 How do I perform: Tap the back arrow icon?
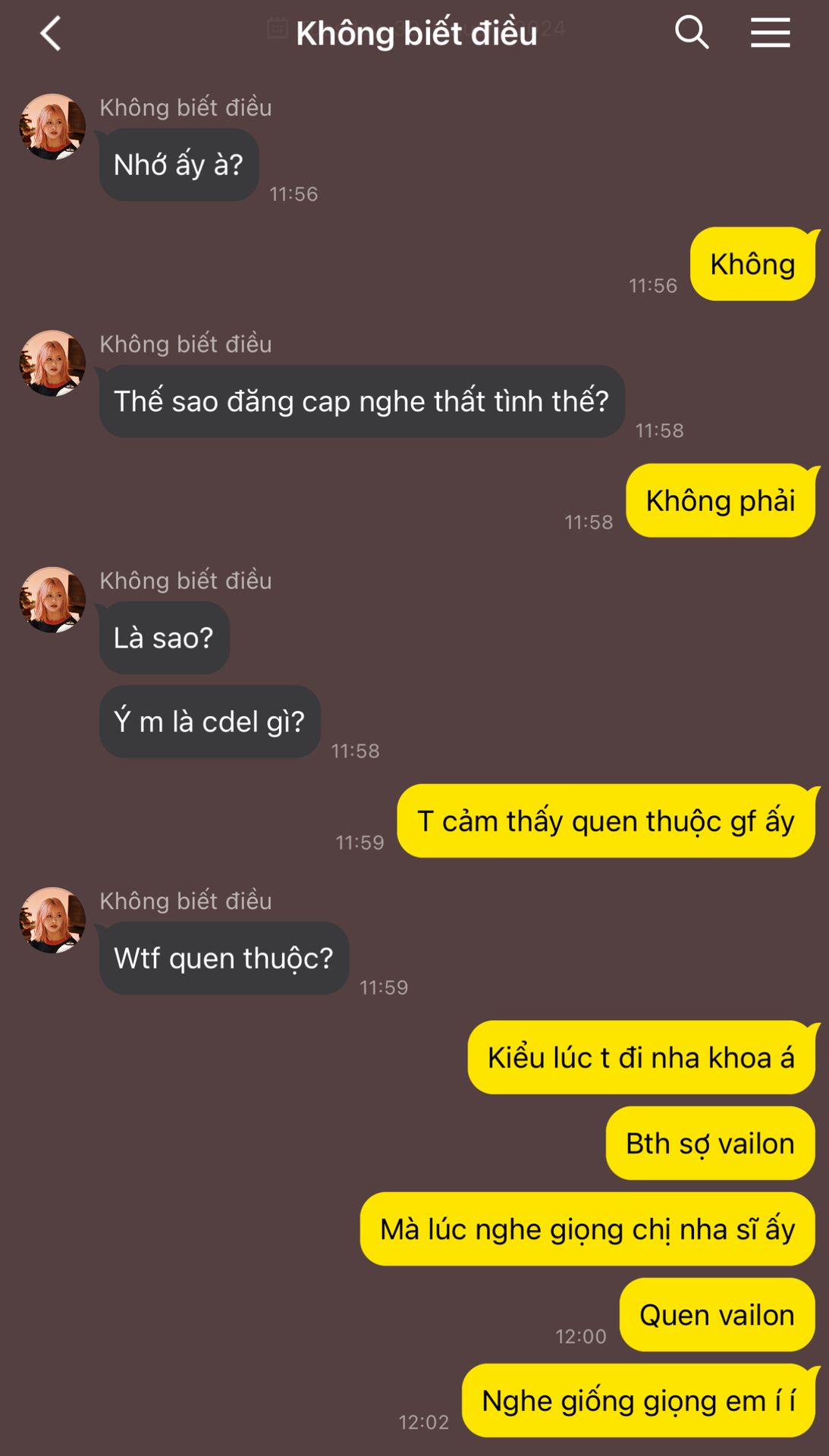pyautogui.click(x=50, y=33)
